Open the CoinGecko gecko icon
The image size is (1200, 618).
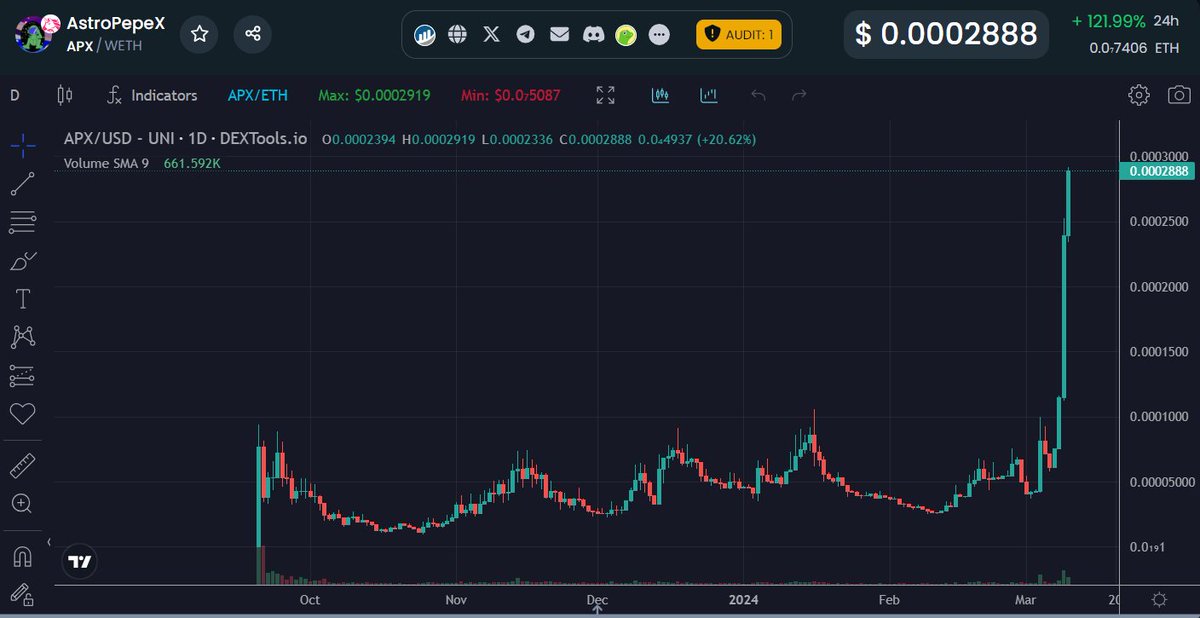point(626,35)
